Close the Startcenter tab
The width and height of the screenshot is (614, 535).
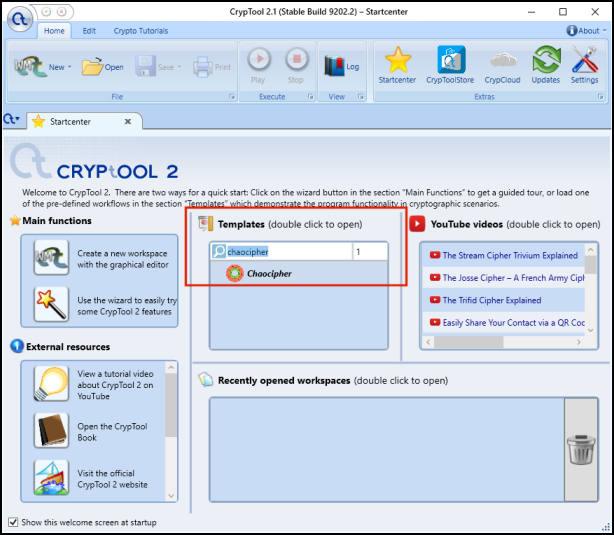(x=128, y=121)
